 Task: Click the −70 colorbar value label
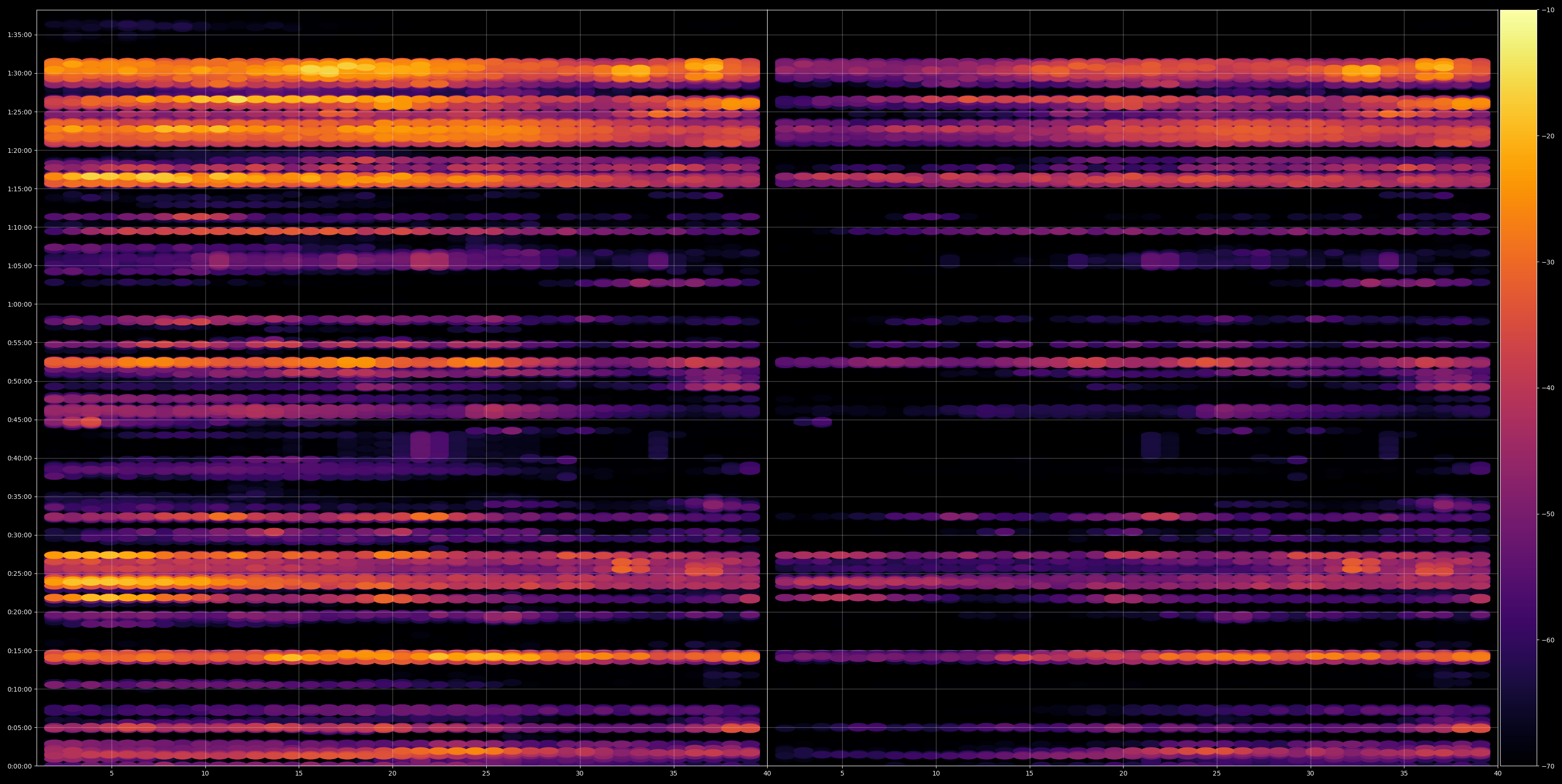tap(1548, 766)
